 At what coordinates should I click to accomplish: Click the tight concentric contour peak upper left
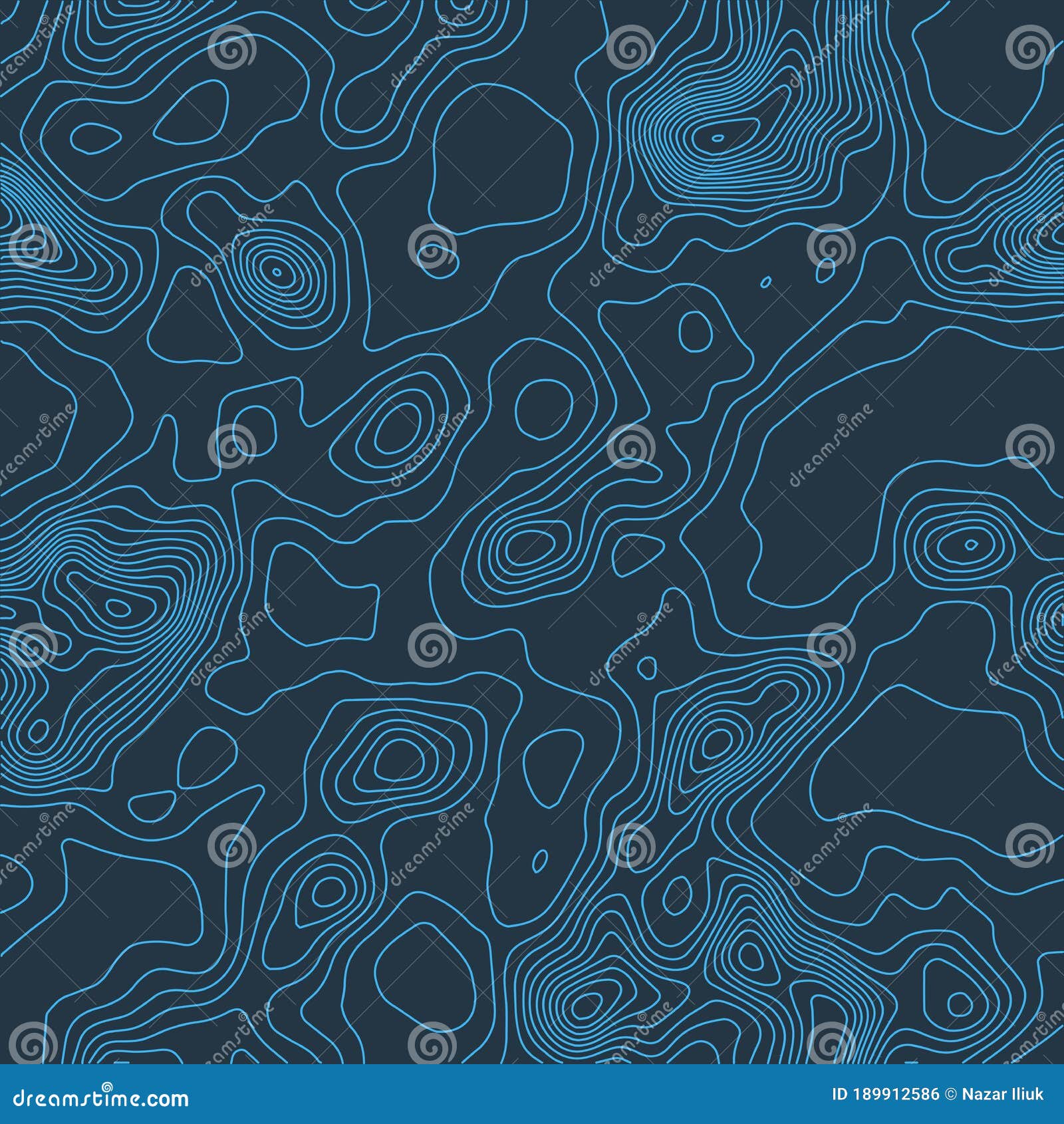coord(276,273)
